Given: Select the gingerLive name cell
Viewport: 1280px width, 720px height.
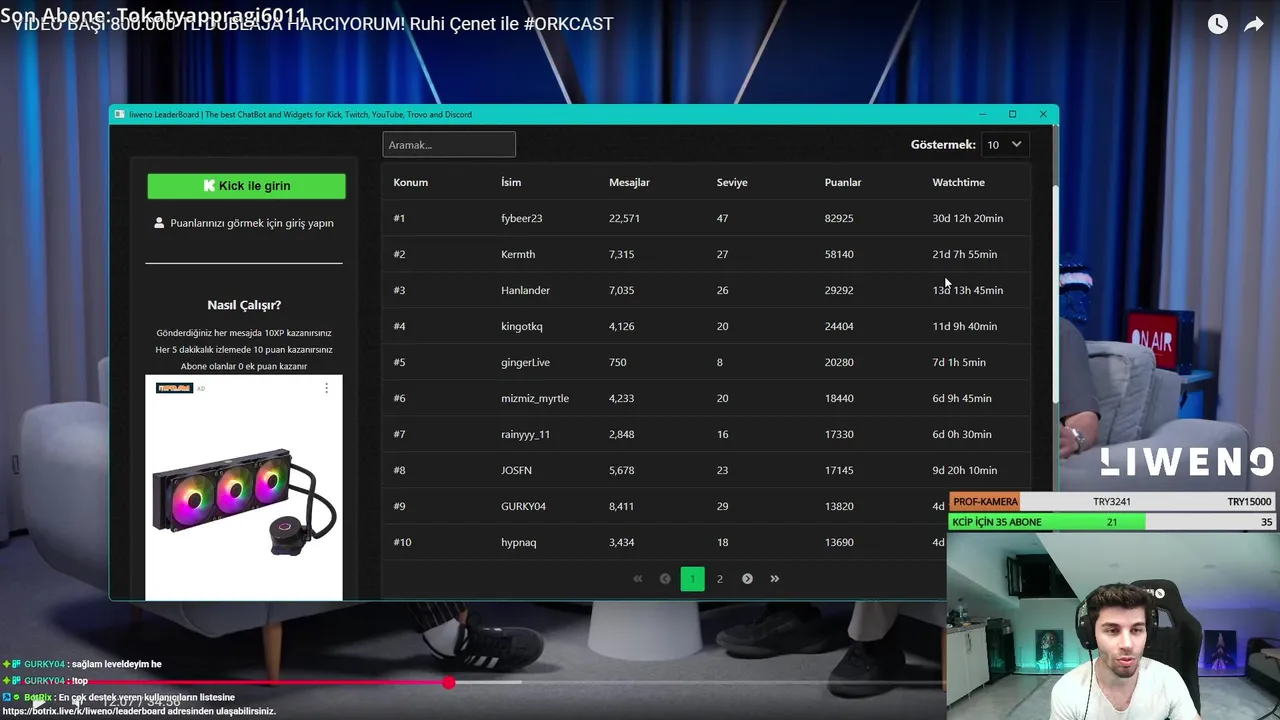Looking at the screenshot, I should point(525,362).
